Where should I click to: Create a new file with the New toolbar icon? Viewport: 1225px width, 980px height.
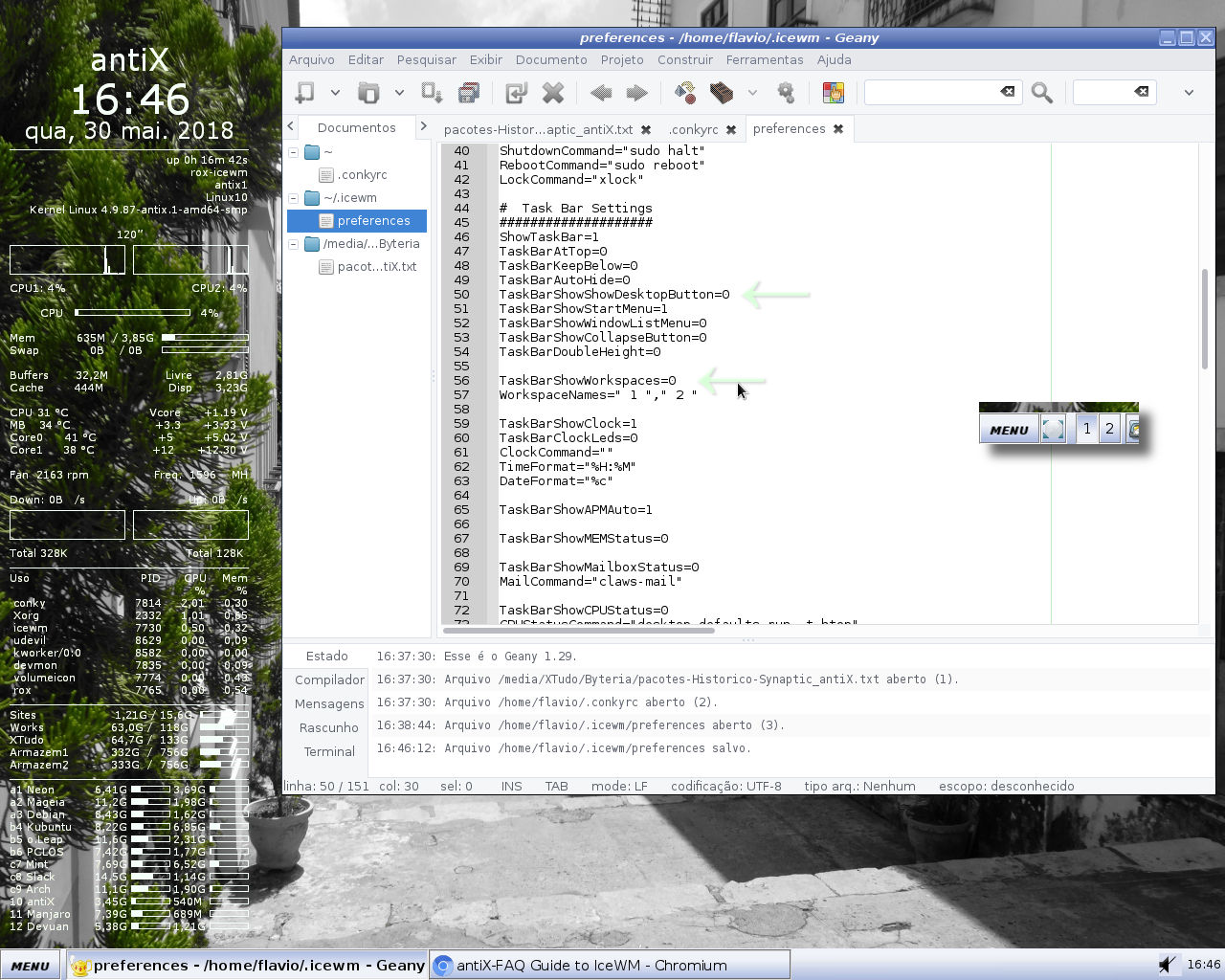coord(305,93)
